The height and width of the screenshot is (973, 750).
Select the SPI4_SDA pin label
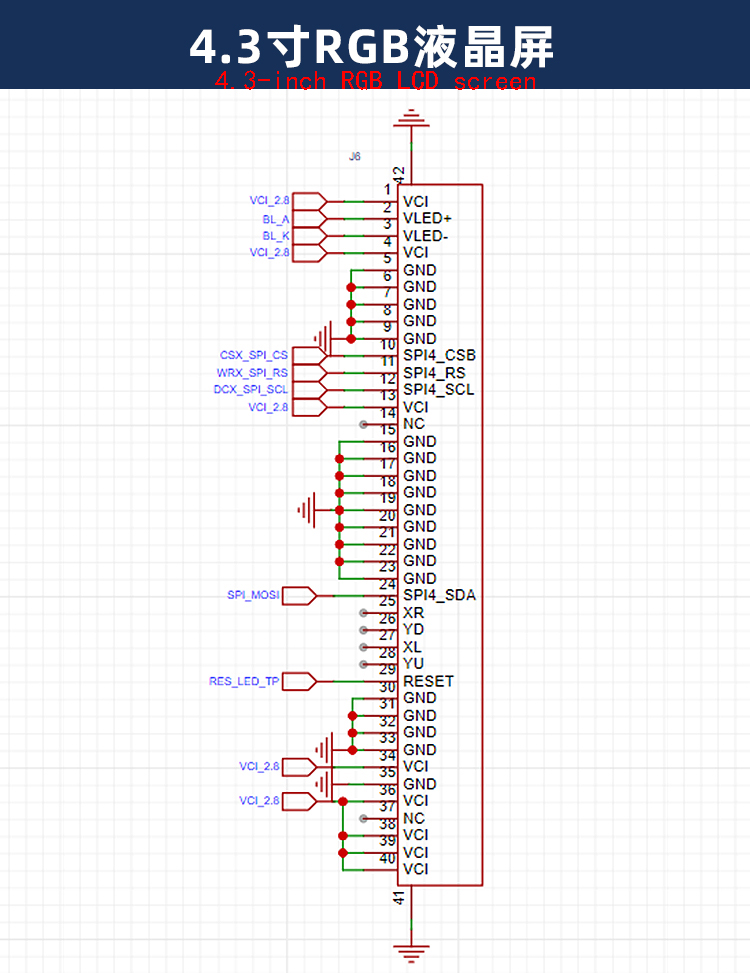[x=439, y=595]
